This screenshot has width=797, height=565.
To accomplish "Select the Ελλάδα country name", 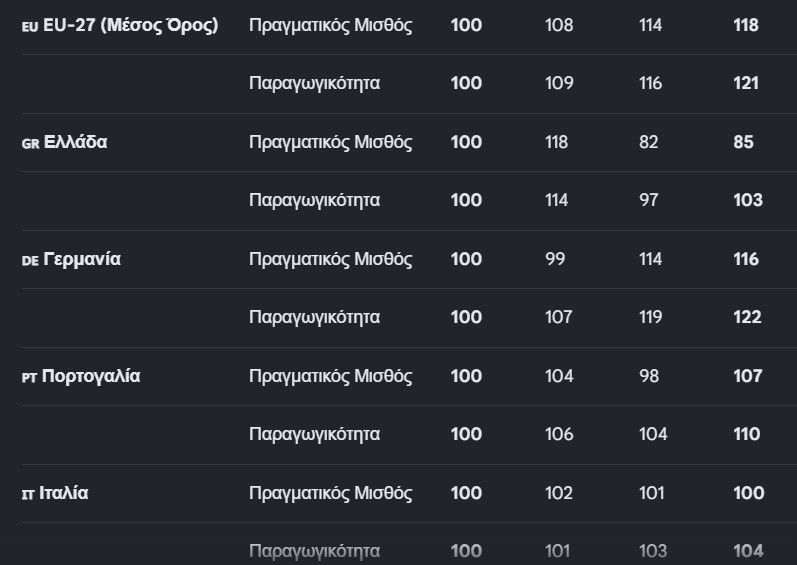I will pos(76,142).
